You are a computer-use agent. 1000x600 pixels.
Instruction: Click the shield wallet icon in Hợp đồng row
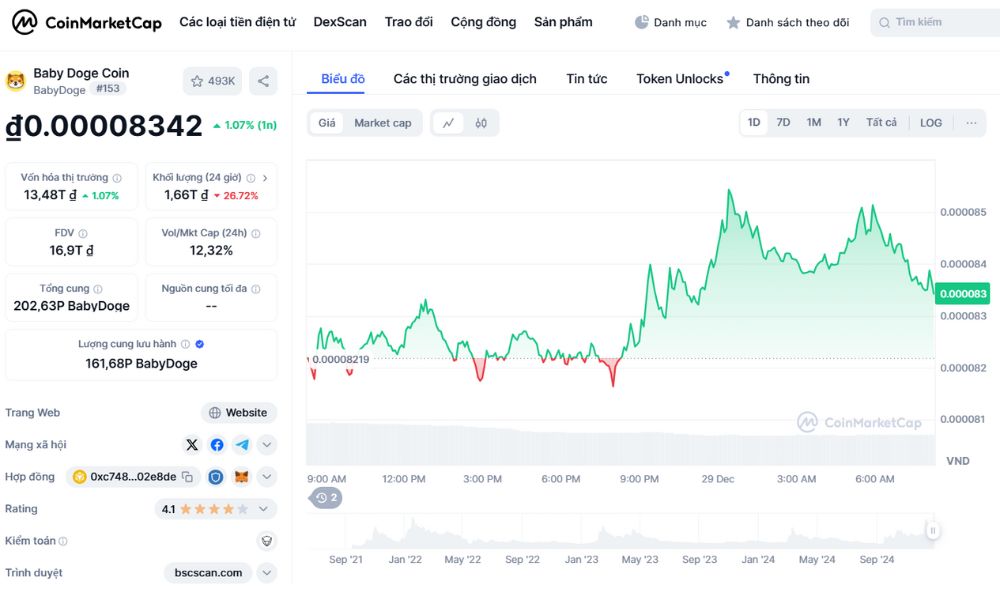216,477
